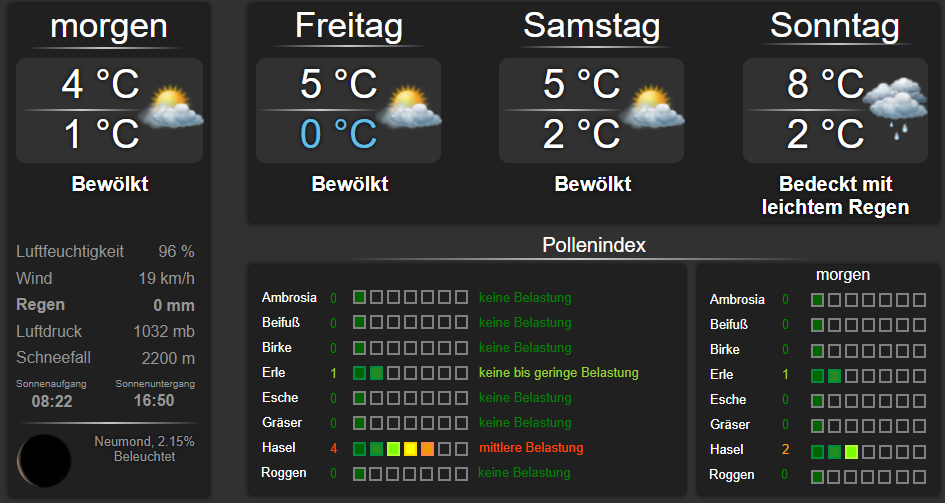Screen dimensions: 945x503
Task: Click Ambrosia entry in main pollen list
Action: point(289,298)
